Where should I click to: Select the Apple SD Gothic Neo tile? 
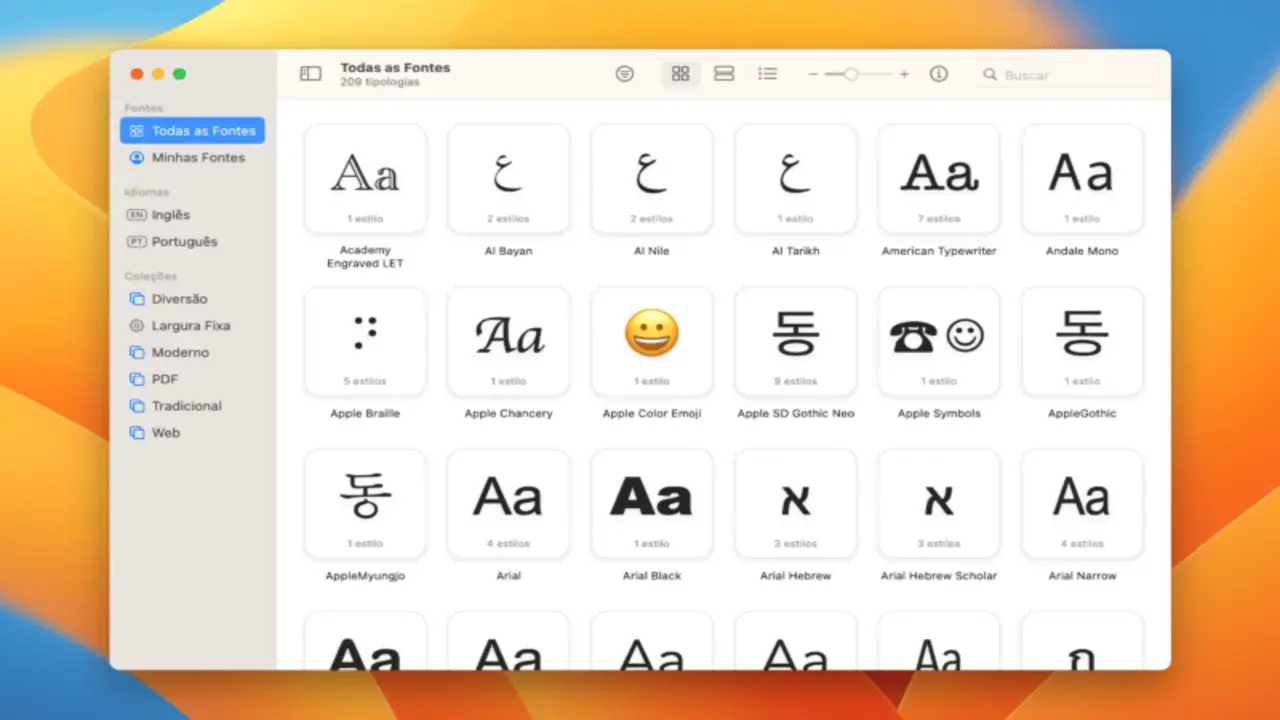pos(795,341)
